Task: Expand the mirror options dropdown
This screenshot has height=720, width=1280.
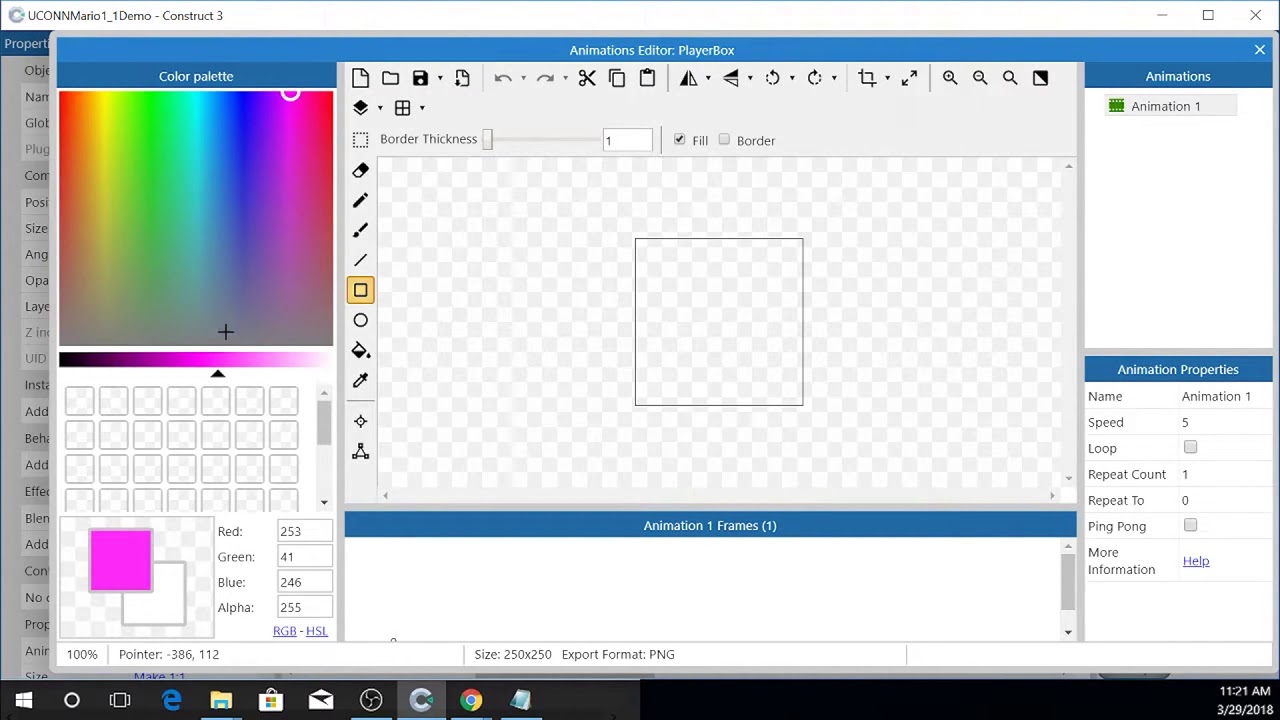Action: tap(708, 79)
